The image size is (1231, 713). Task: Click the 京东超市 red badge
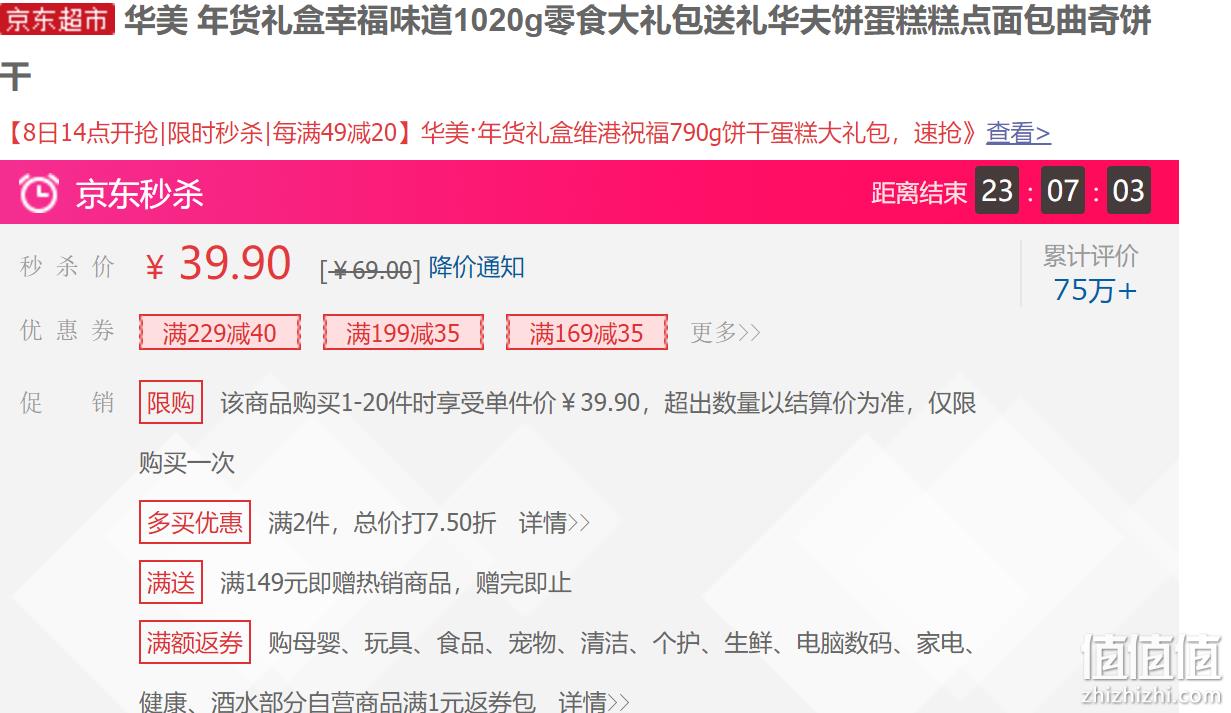click(x=58, y=19)
